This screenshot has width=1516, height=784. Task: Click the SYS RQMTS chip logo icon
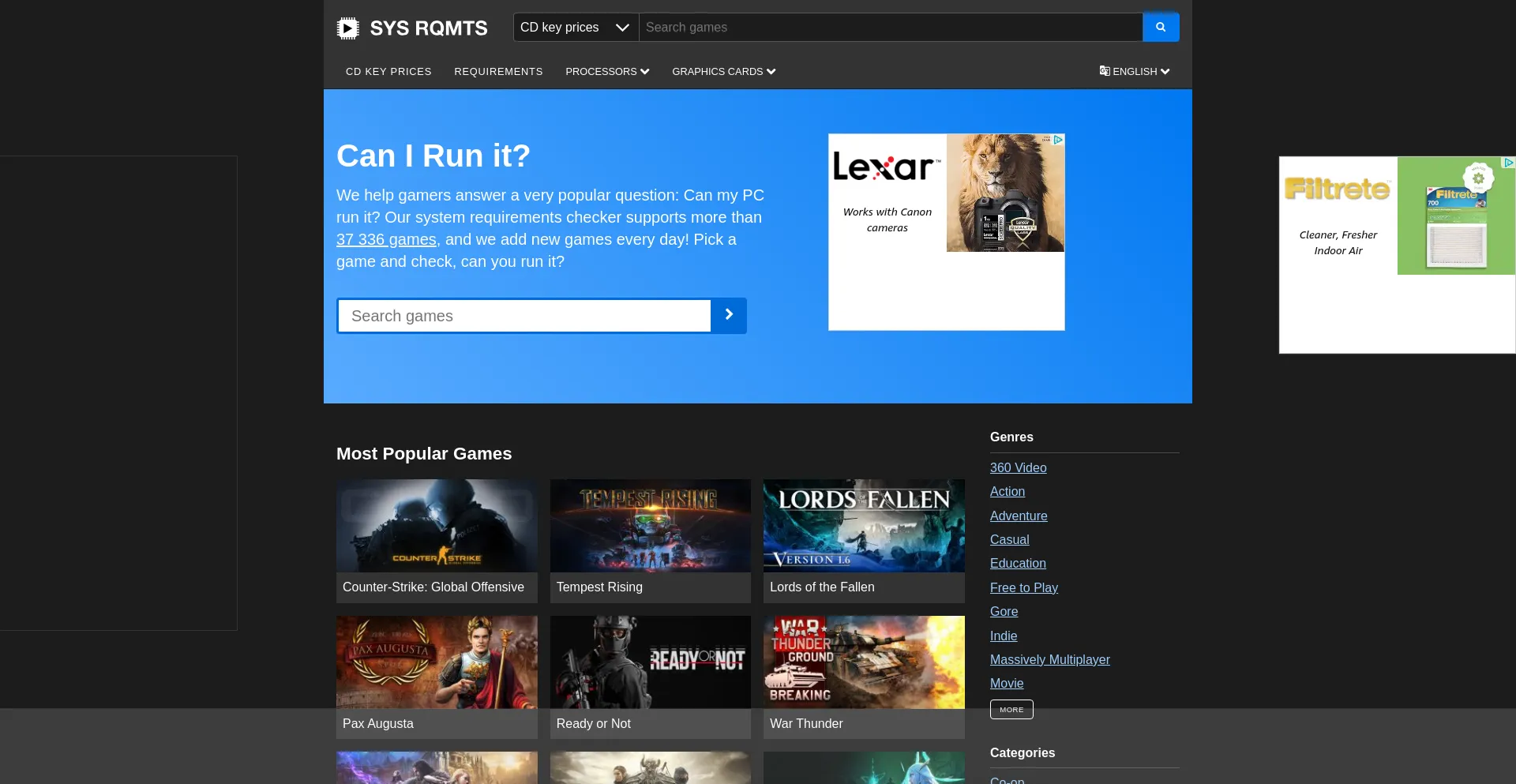coord(347,28)
